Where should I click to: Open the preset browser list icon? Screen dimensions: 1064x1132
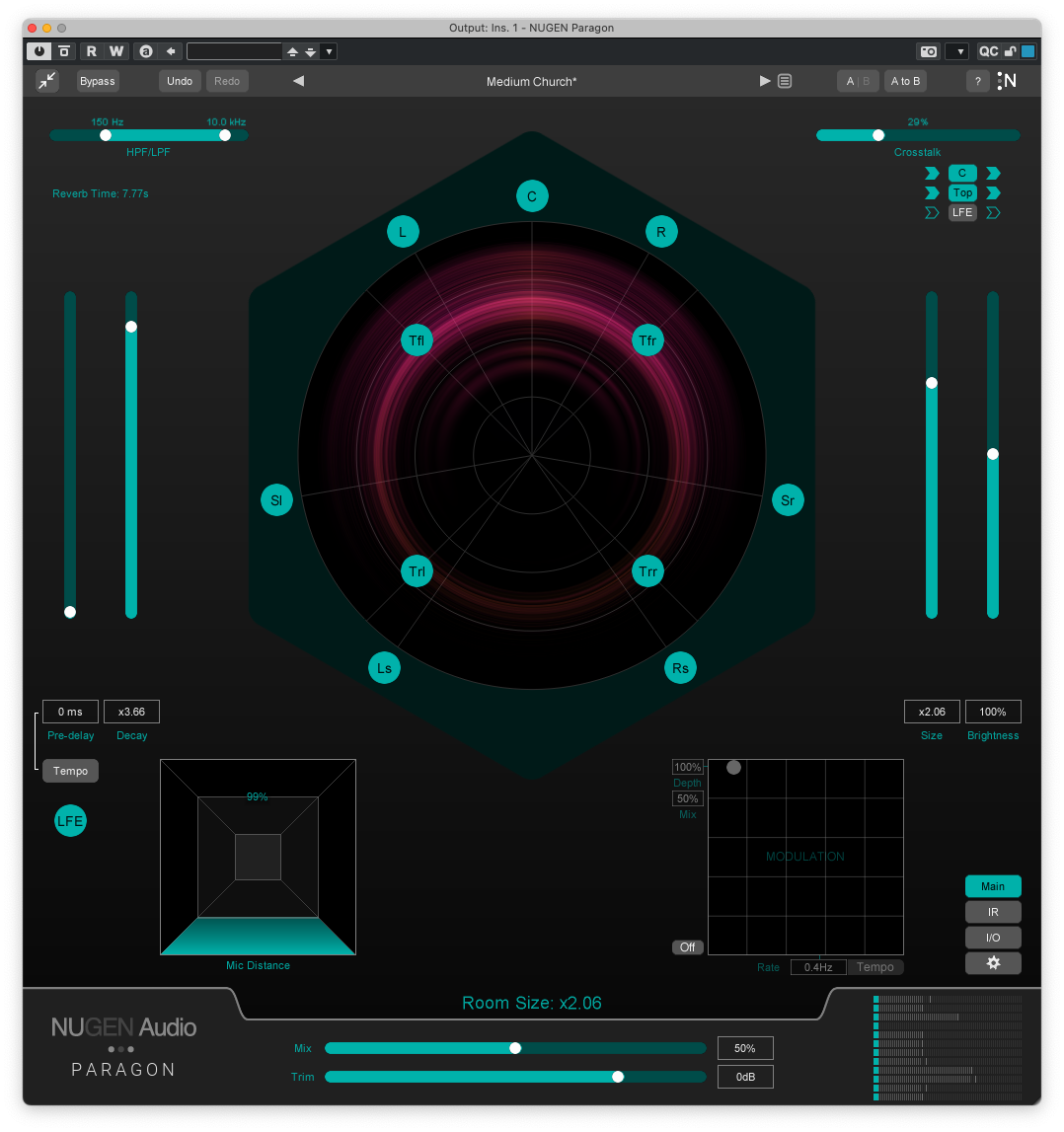click(785, 81)
